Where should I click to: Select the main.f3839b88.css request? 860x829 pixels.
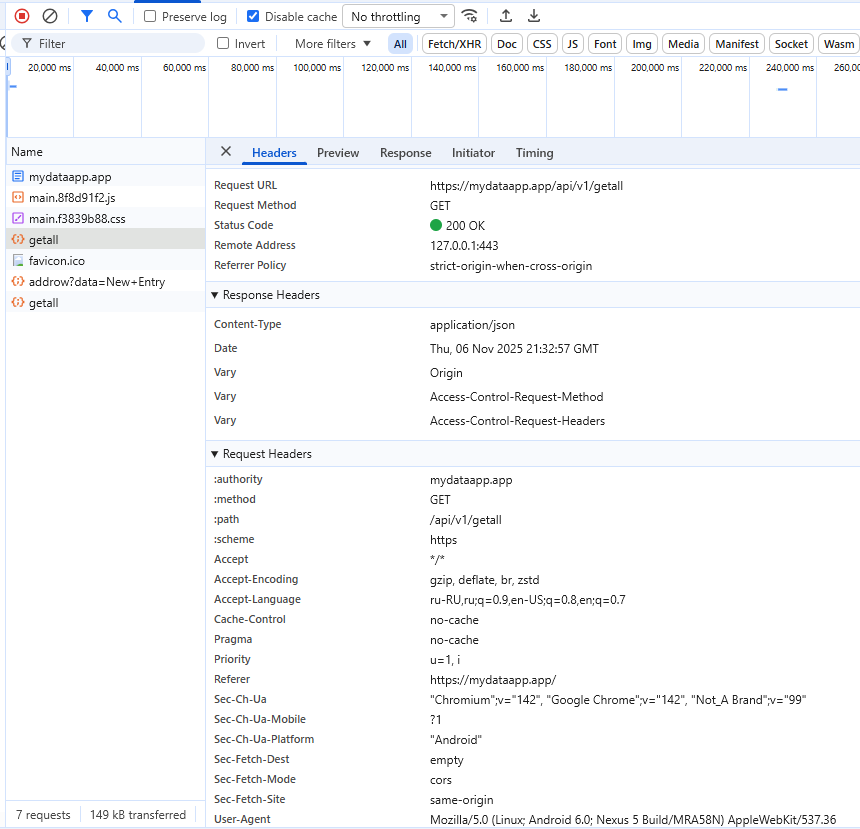tap(77, 219)
